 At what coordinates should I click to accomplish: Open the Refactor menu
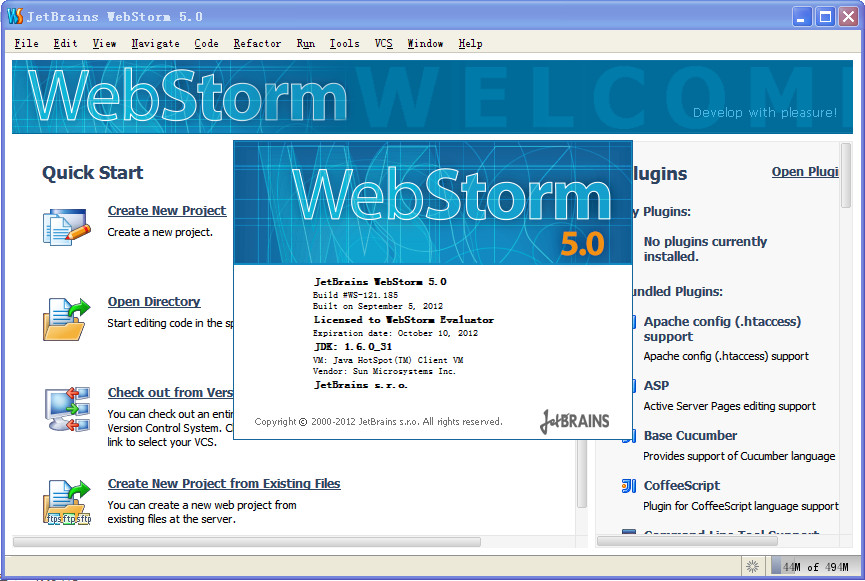(257, 44)
